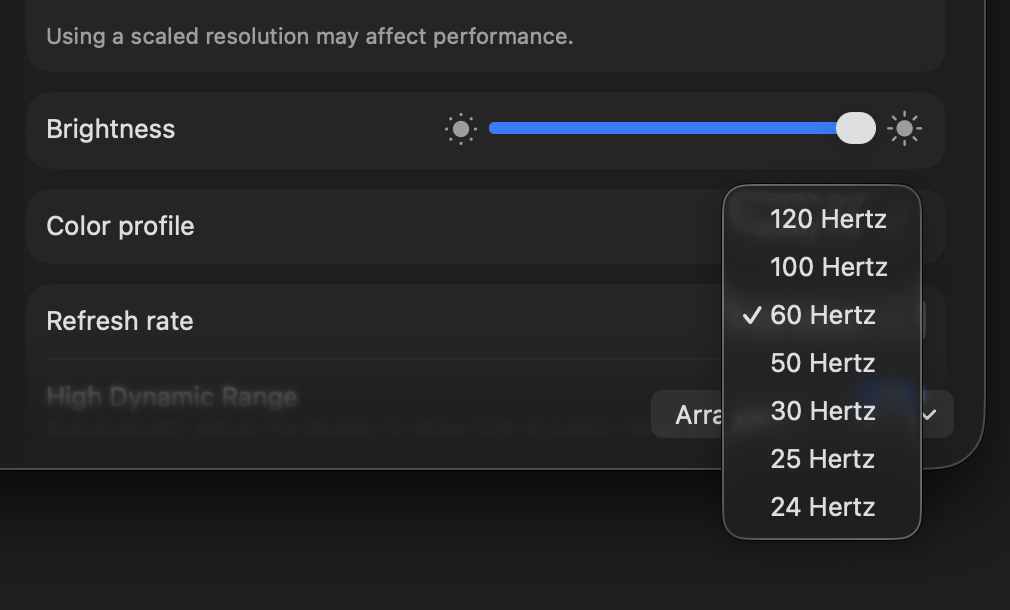The height and width of the screenshot is (610, 1010).
Task: Select 120 Hertz refresh rate
Action: tap(829, 219)
